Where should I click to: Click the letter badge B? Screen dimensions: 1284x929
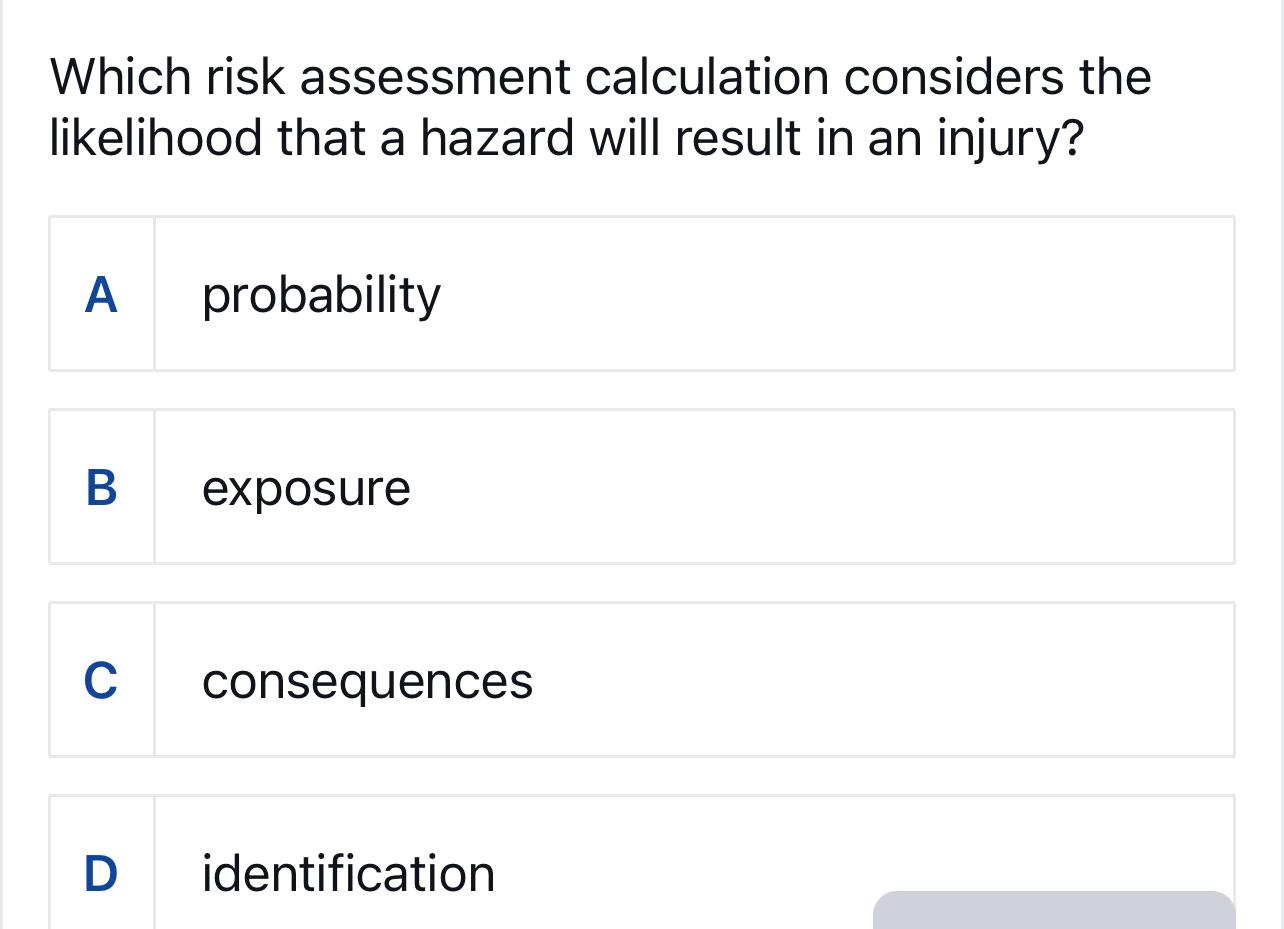click(102, 486)
